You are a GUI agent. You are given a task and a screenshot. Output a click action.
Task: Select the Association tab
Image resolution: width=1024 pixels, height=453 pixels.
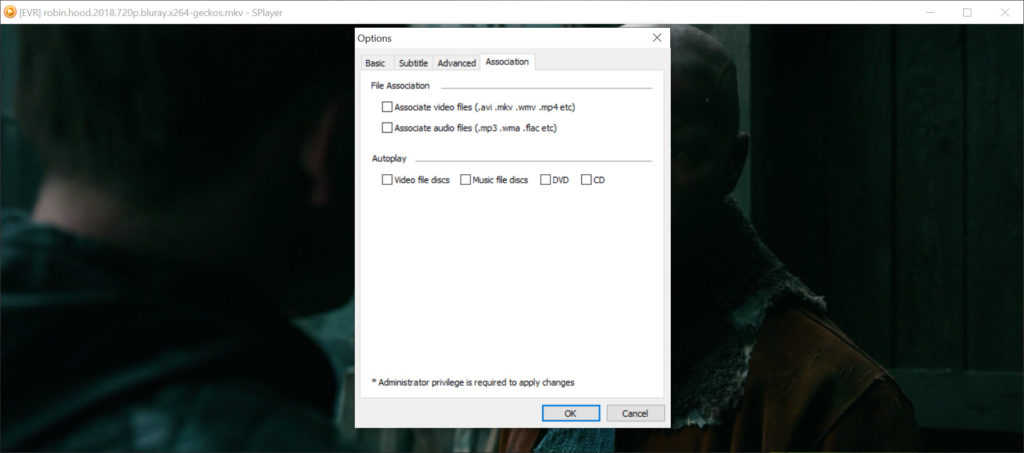[x=507, y=61]
